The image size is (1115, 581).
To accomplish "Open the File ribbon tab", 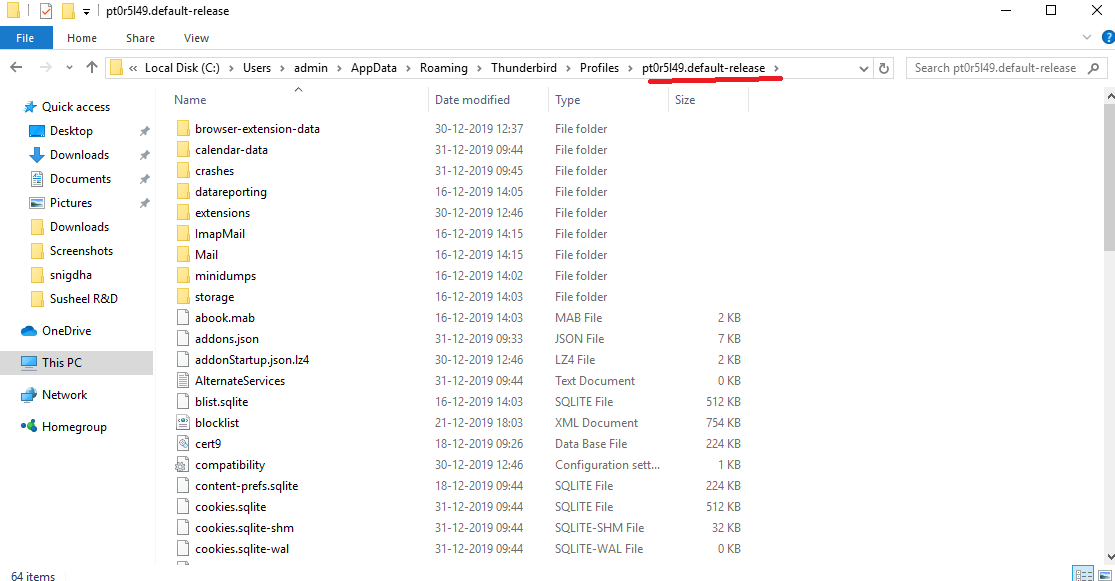I will click(26, 38).
